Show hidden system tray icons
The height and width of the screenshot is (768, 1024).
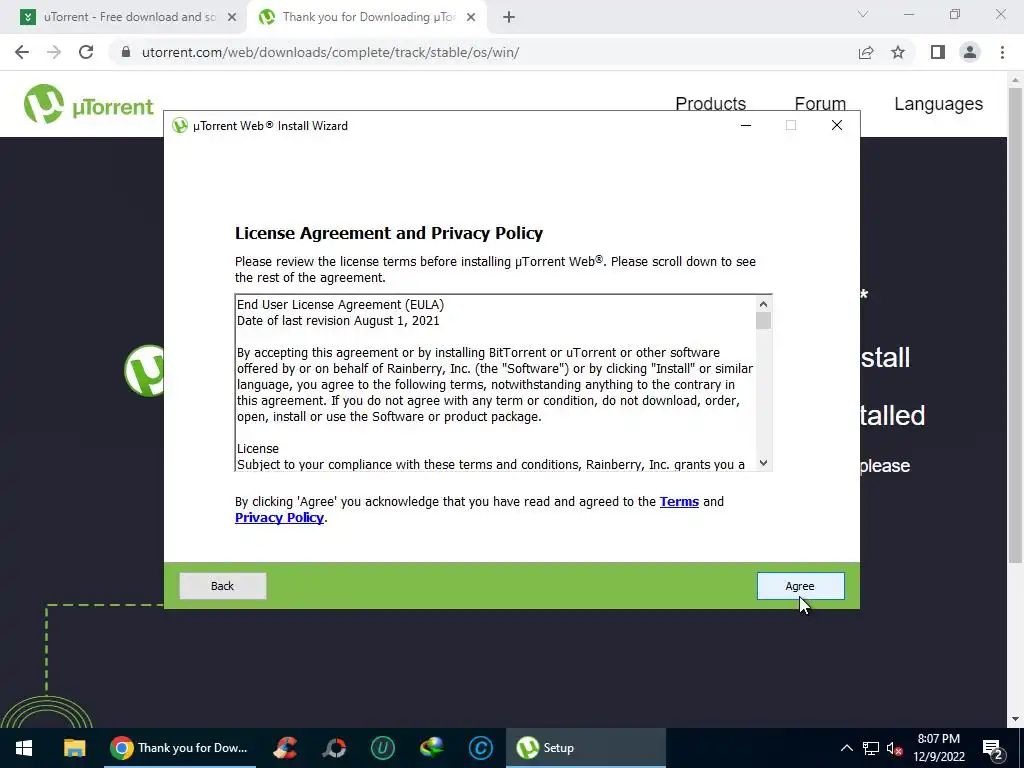pos(846,748)
